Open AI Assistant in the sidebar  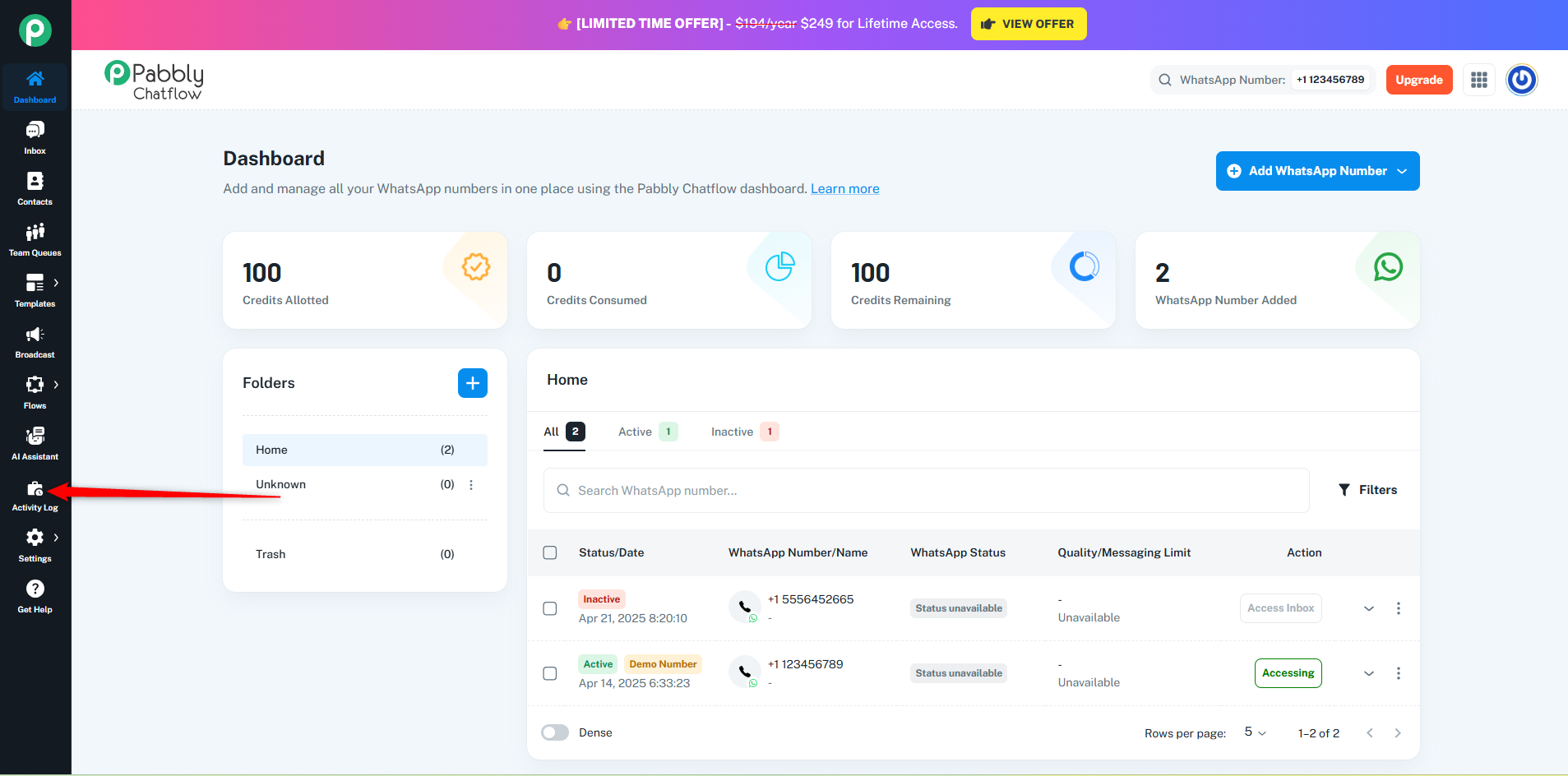tap(35, 443)
